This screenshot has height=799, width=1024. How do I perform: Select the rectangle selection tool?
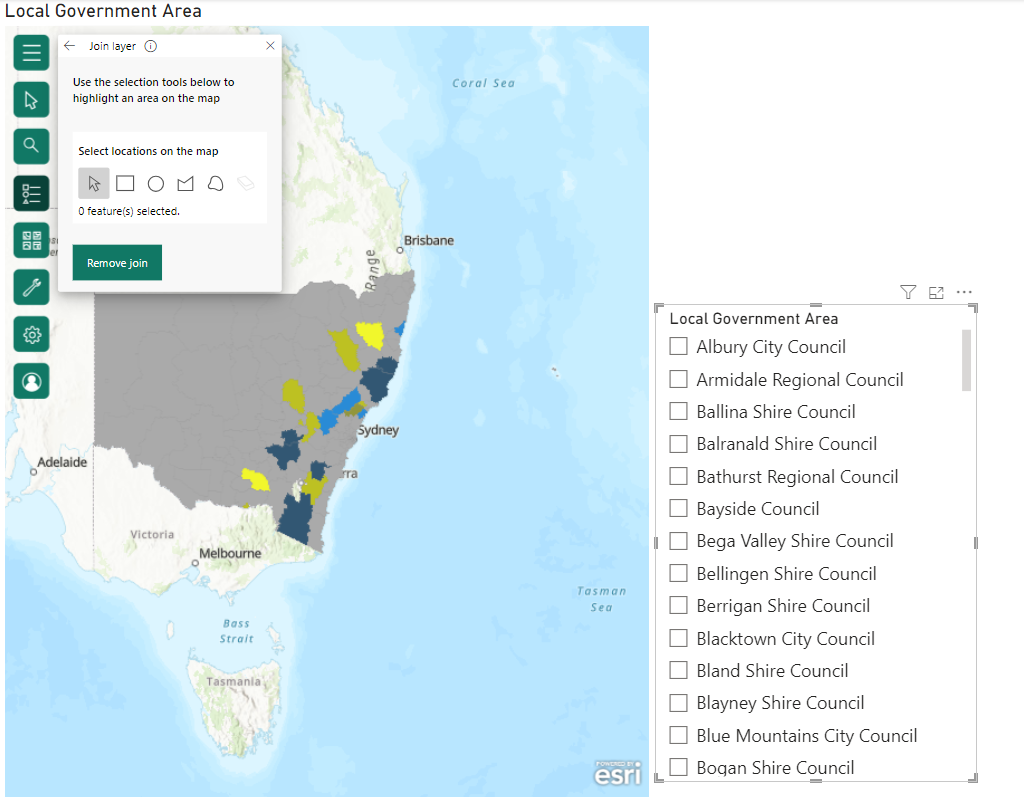coord(124,183)
